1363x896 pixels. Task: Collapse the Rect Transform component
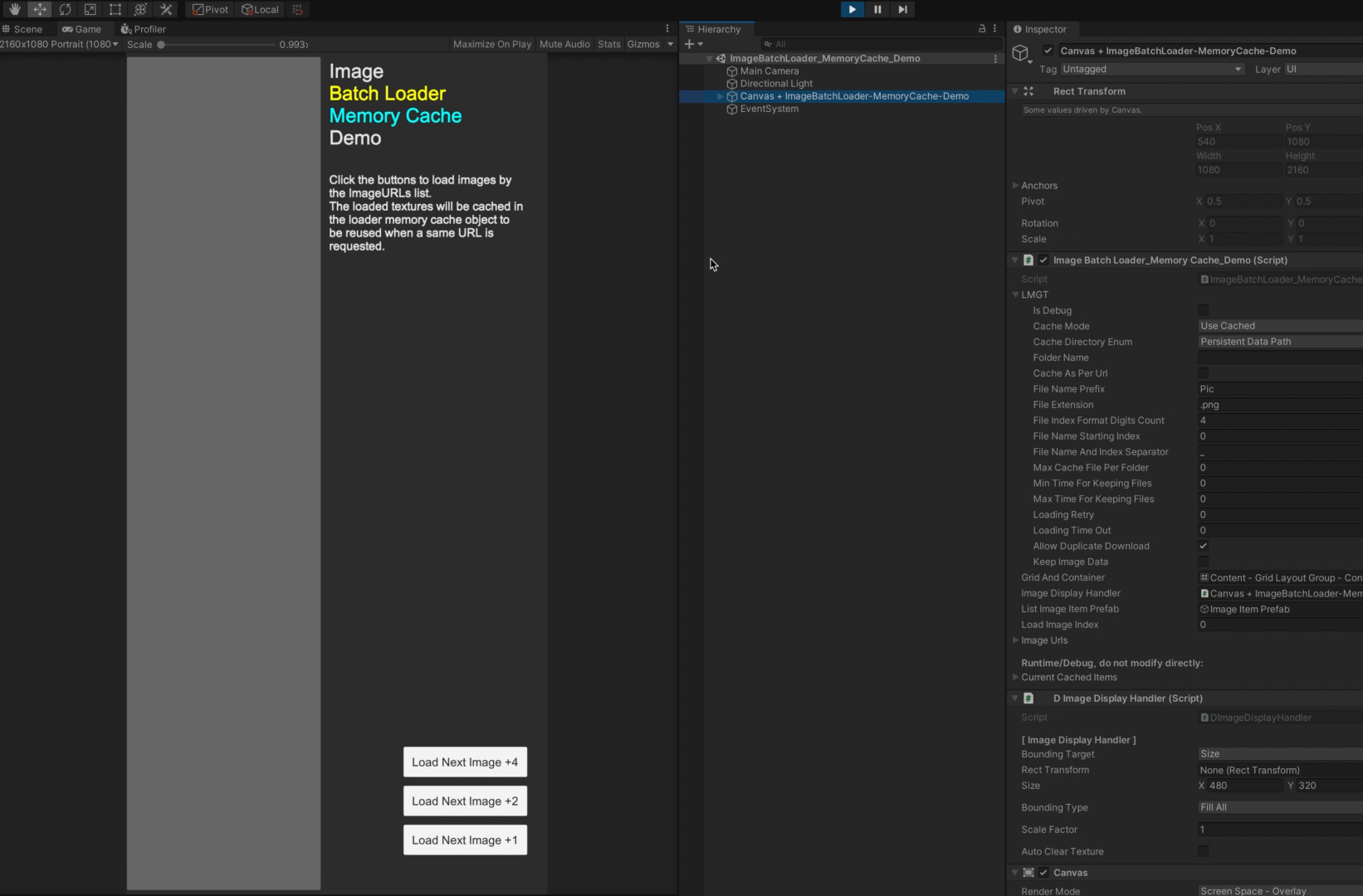1015,91
